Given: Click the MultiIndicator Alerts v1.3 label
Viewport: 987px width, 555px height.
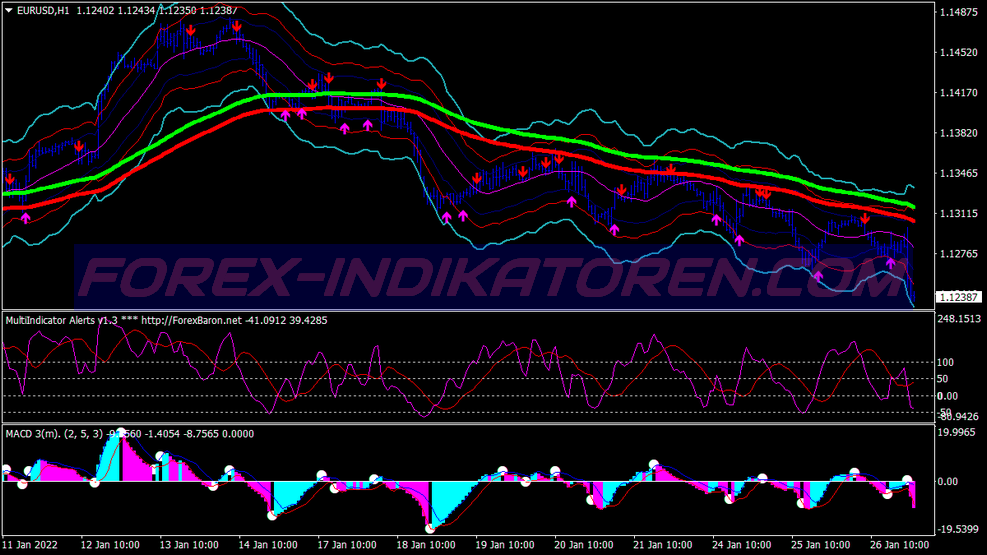Looking at the screenshot, I should click(x=62, y=320).
